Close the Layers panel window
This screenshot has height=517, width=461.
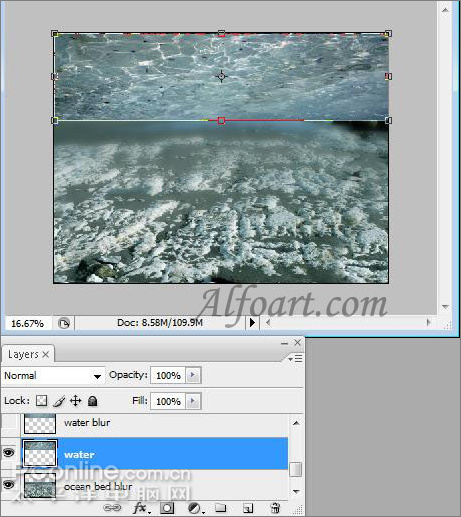tap(298, 342)
